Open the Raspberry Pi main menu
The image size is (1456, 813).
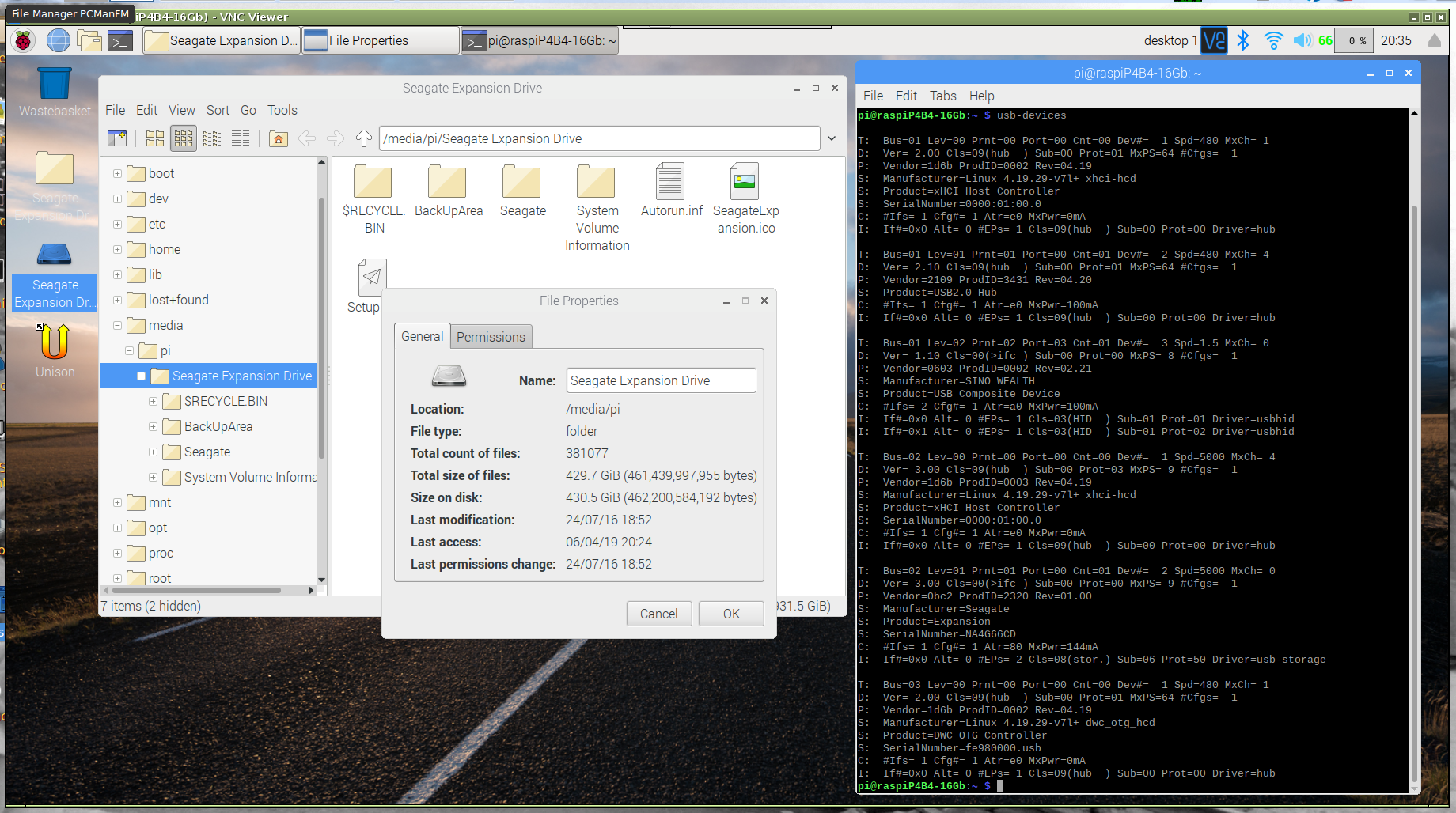(x=23, y=40)
